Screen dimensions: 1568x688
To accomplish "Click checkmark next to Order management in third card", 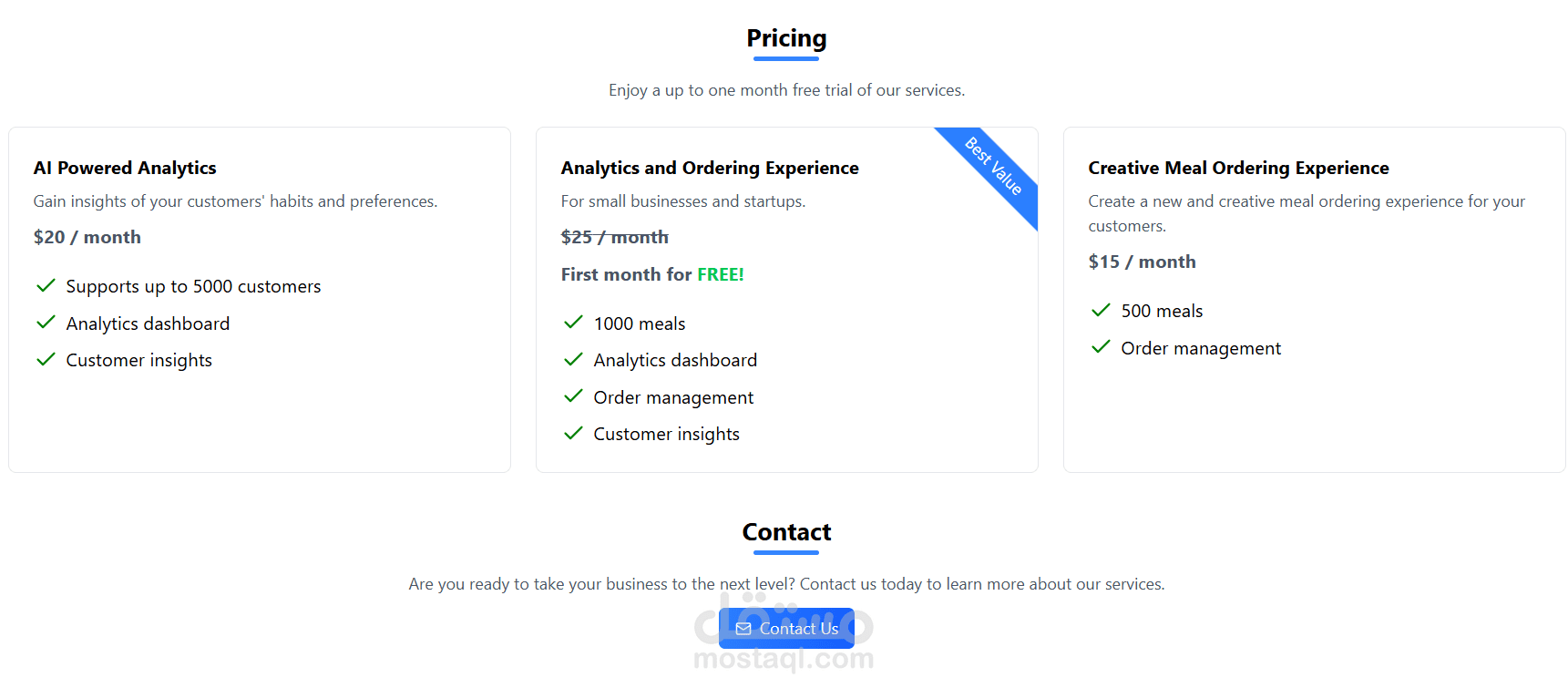I will [1101, 347].
